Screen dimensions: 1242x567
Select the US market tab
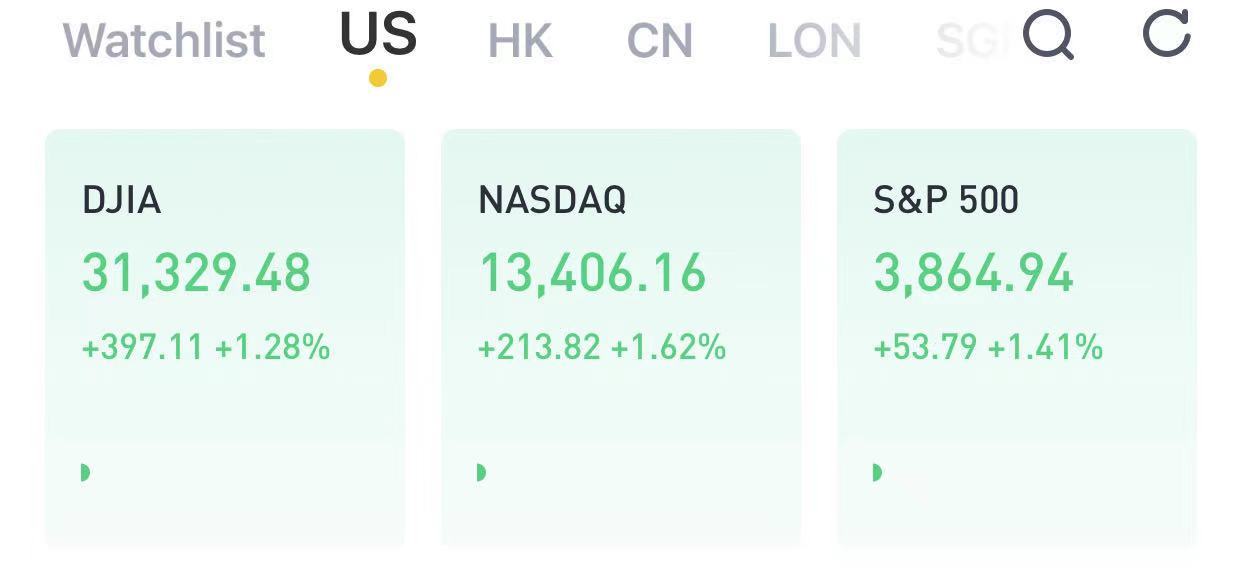coord(378,34)
